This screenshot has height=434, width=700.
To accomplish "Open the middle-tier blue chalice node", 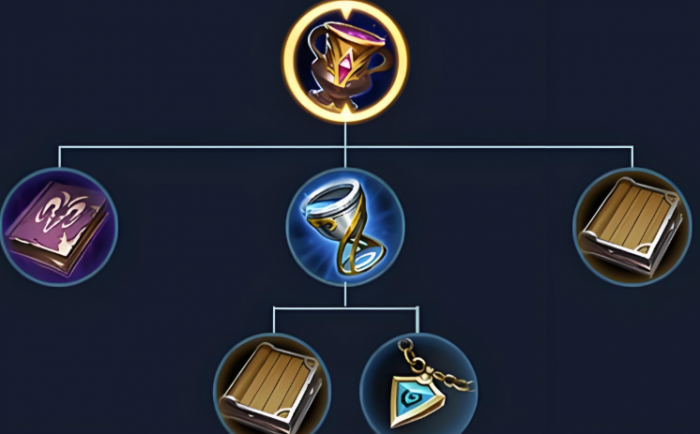I will [x=345, y=227].
